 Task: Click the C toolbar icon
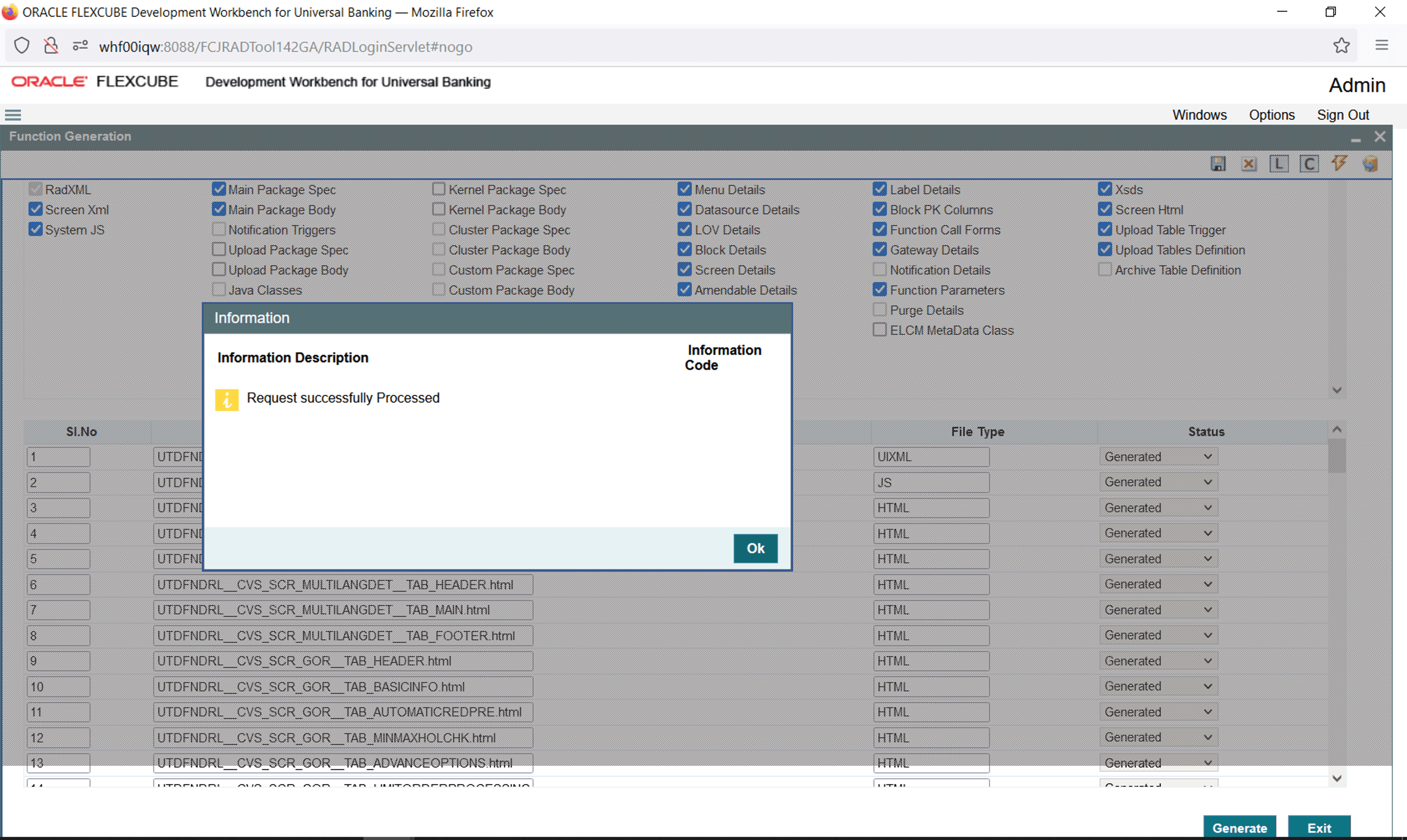tap(1309, 164)
